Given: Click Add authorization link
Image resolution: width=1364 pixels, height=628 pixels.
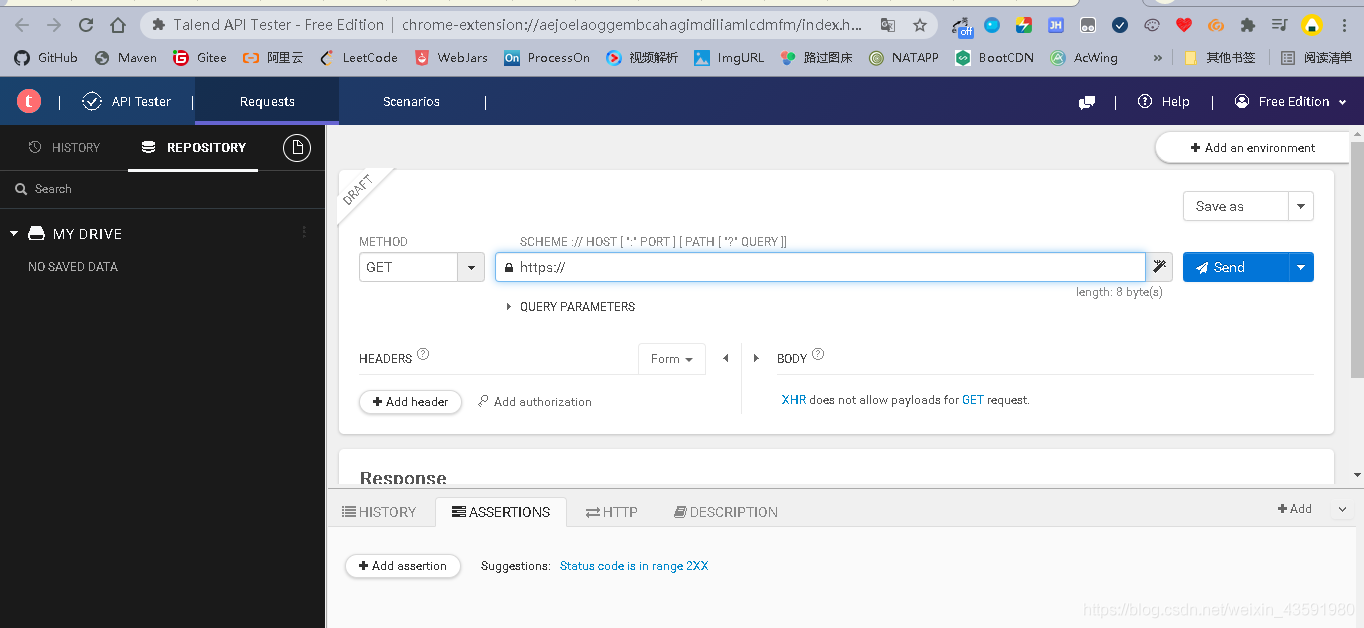Looking at the screenshot, I should pyautogui.click(x=535, y=402).
